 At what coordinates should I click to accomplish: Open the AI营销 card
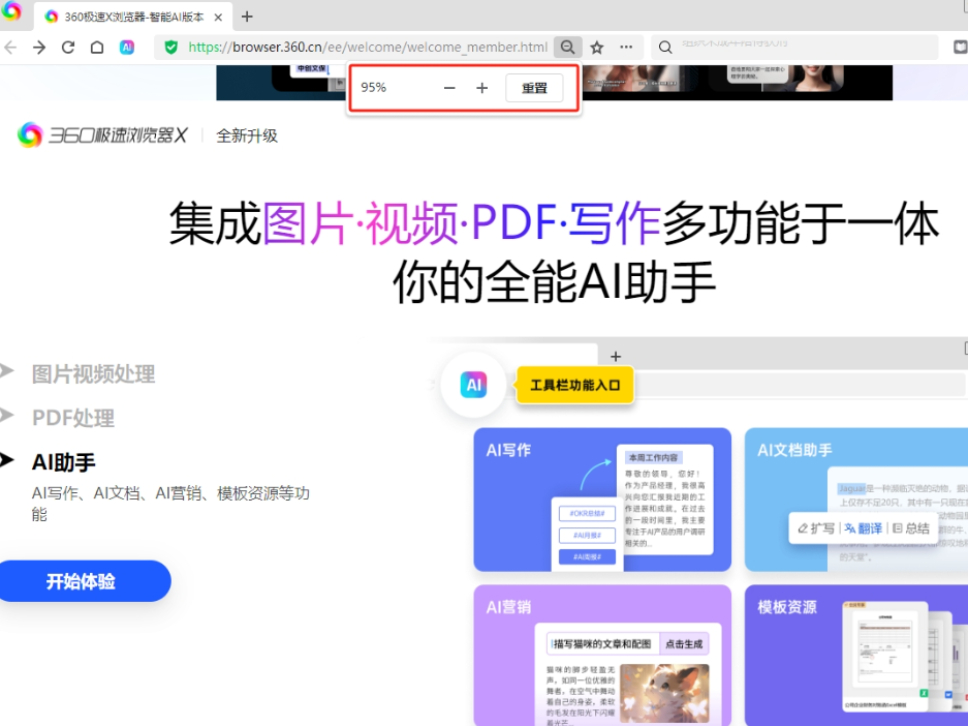point(603,656)
